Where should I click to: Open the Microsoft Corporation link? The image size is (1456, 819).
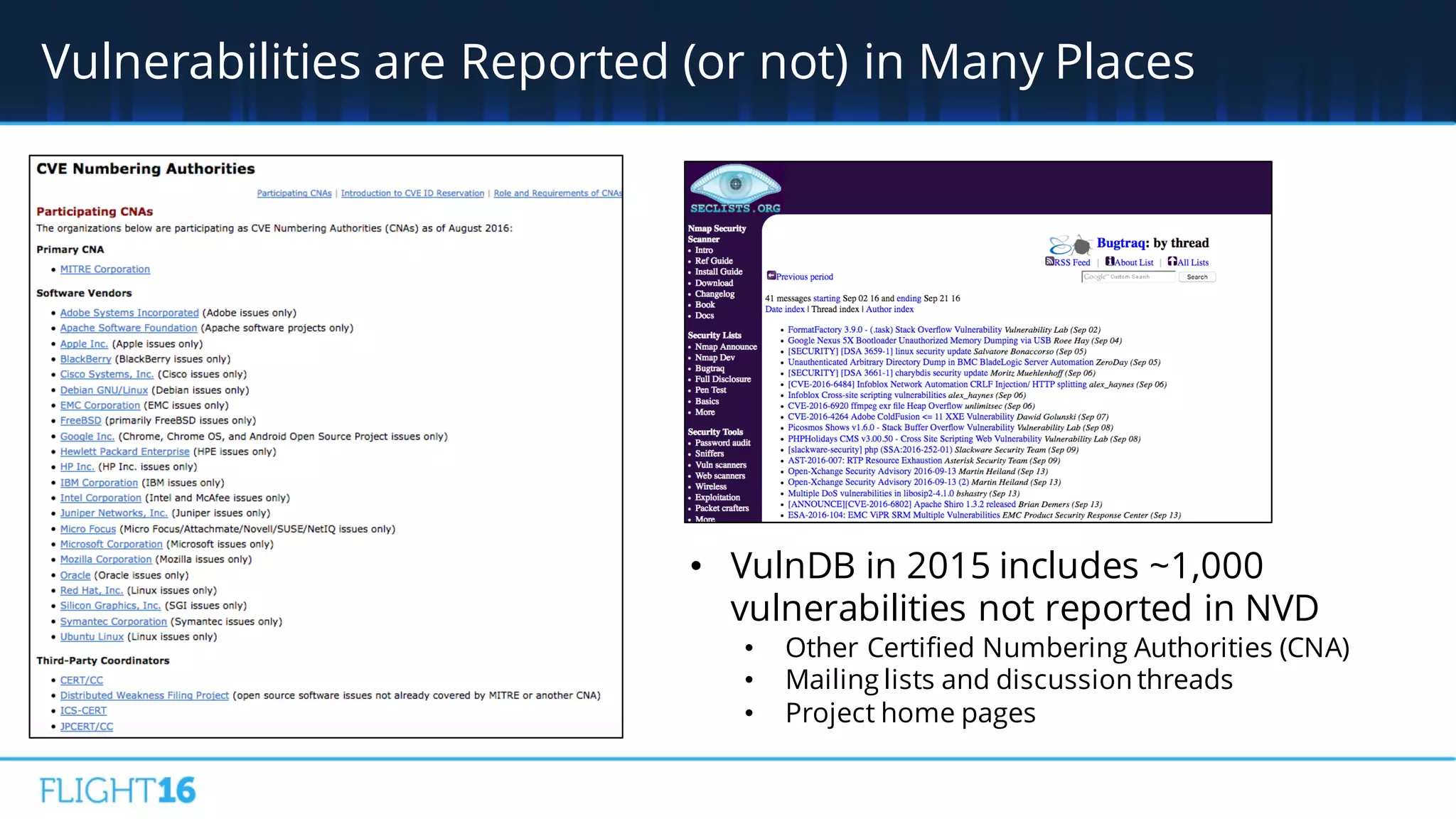(x=112, y=544)
